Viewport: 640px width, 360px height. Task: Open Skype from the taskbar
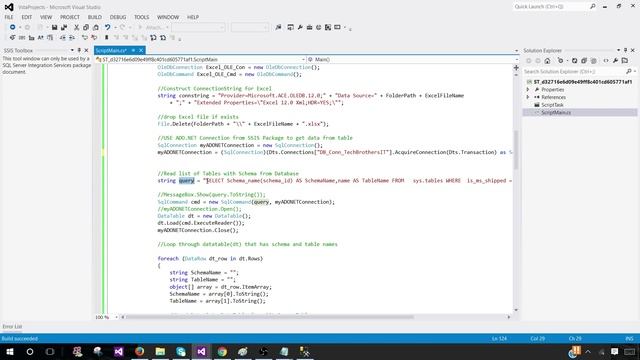click(181, 351)
